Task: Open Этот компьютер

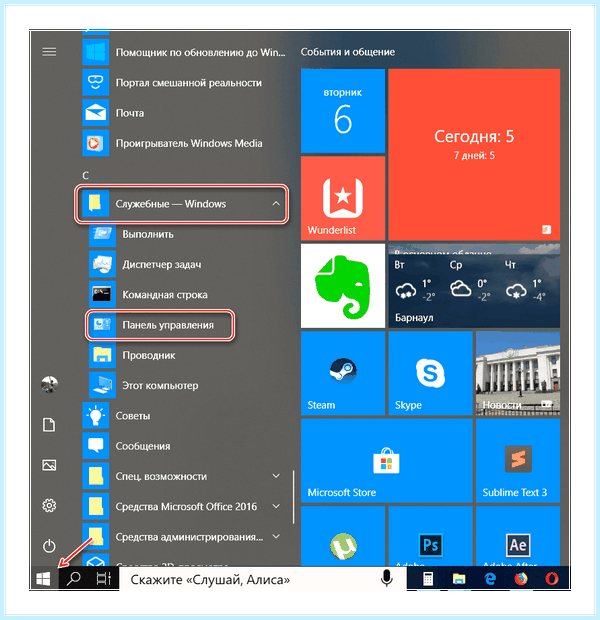Action: [x=187, y=386]
